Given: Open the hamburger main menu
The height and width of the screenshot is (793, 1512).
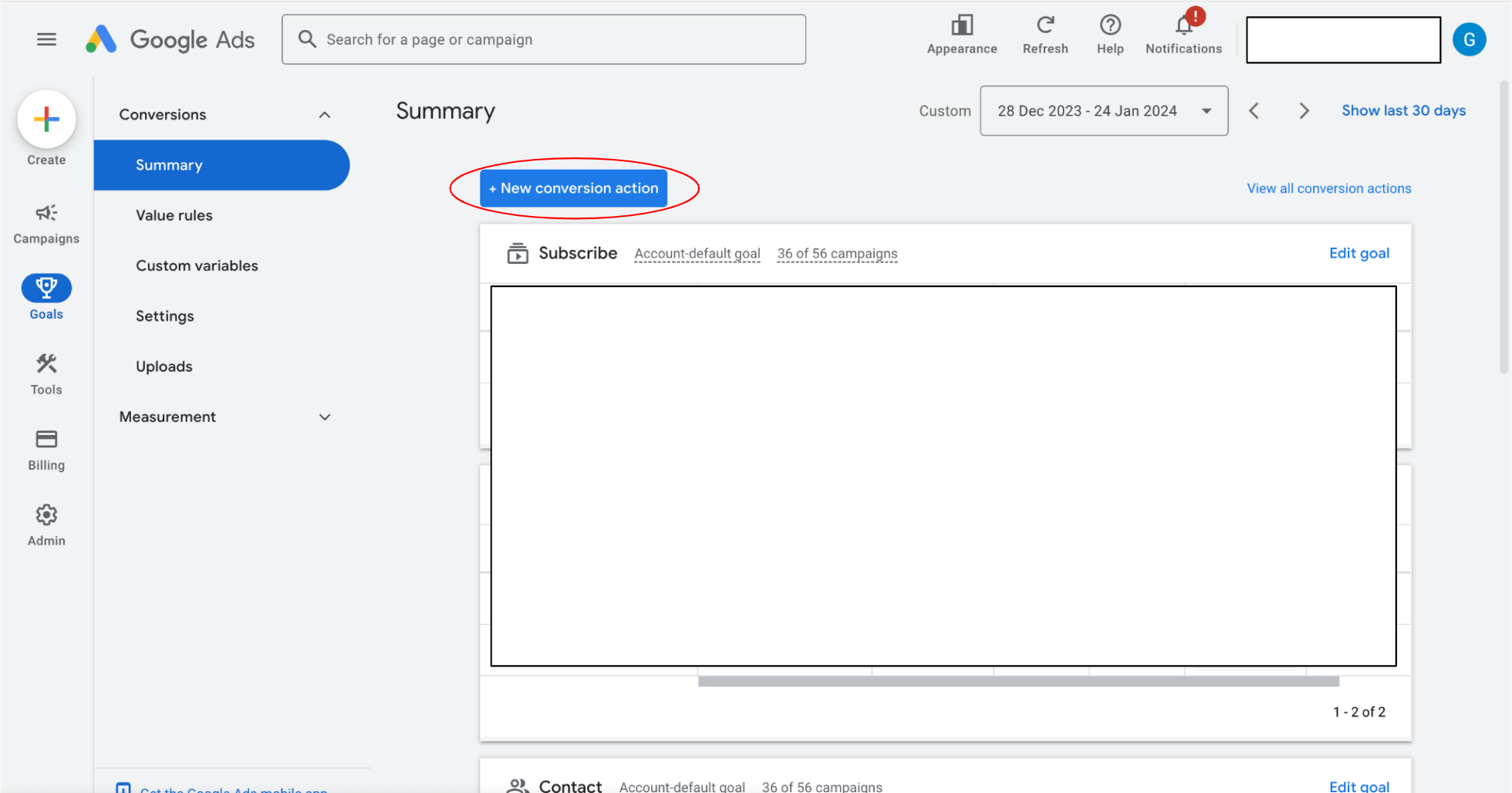Looking at the screenshot, I should coord(46,39).
